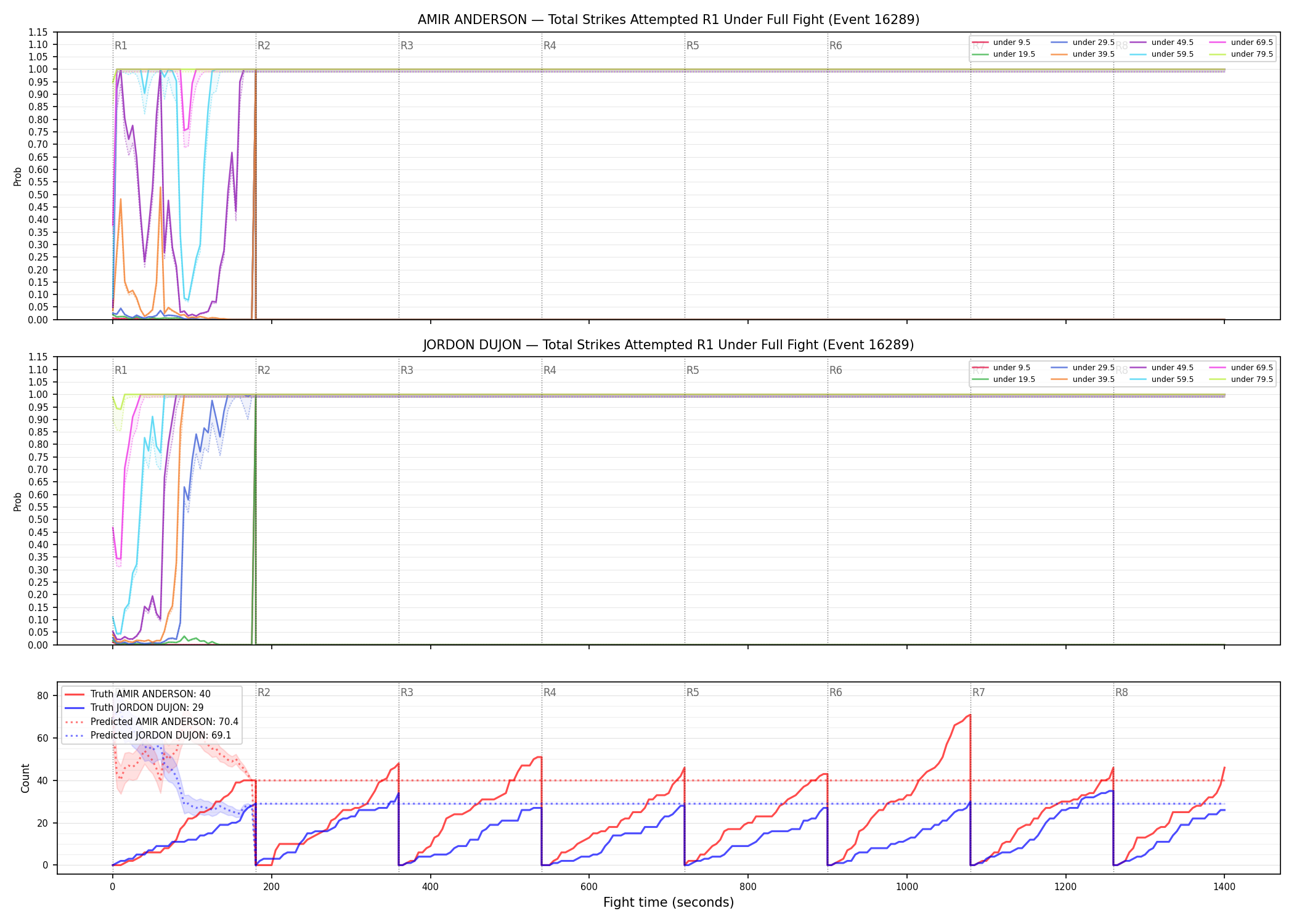
Task: Select R2 marker in Amir Anderson chart
Action: pyautogui.click(x=264, y=46)
